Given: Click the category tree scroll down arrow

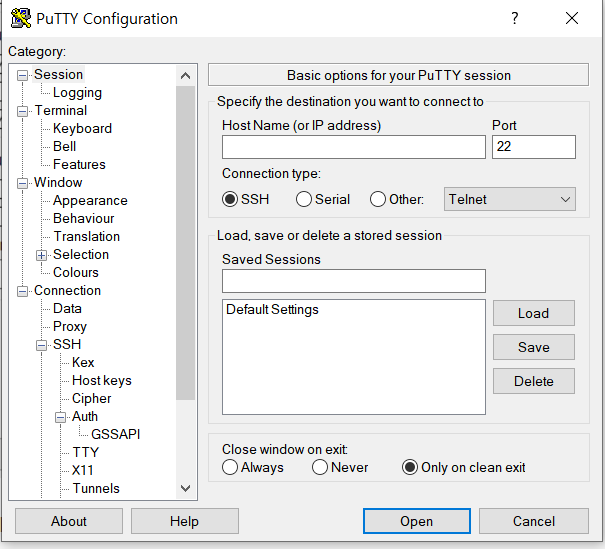Looking at the screenshot, I should 185,488.
